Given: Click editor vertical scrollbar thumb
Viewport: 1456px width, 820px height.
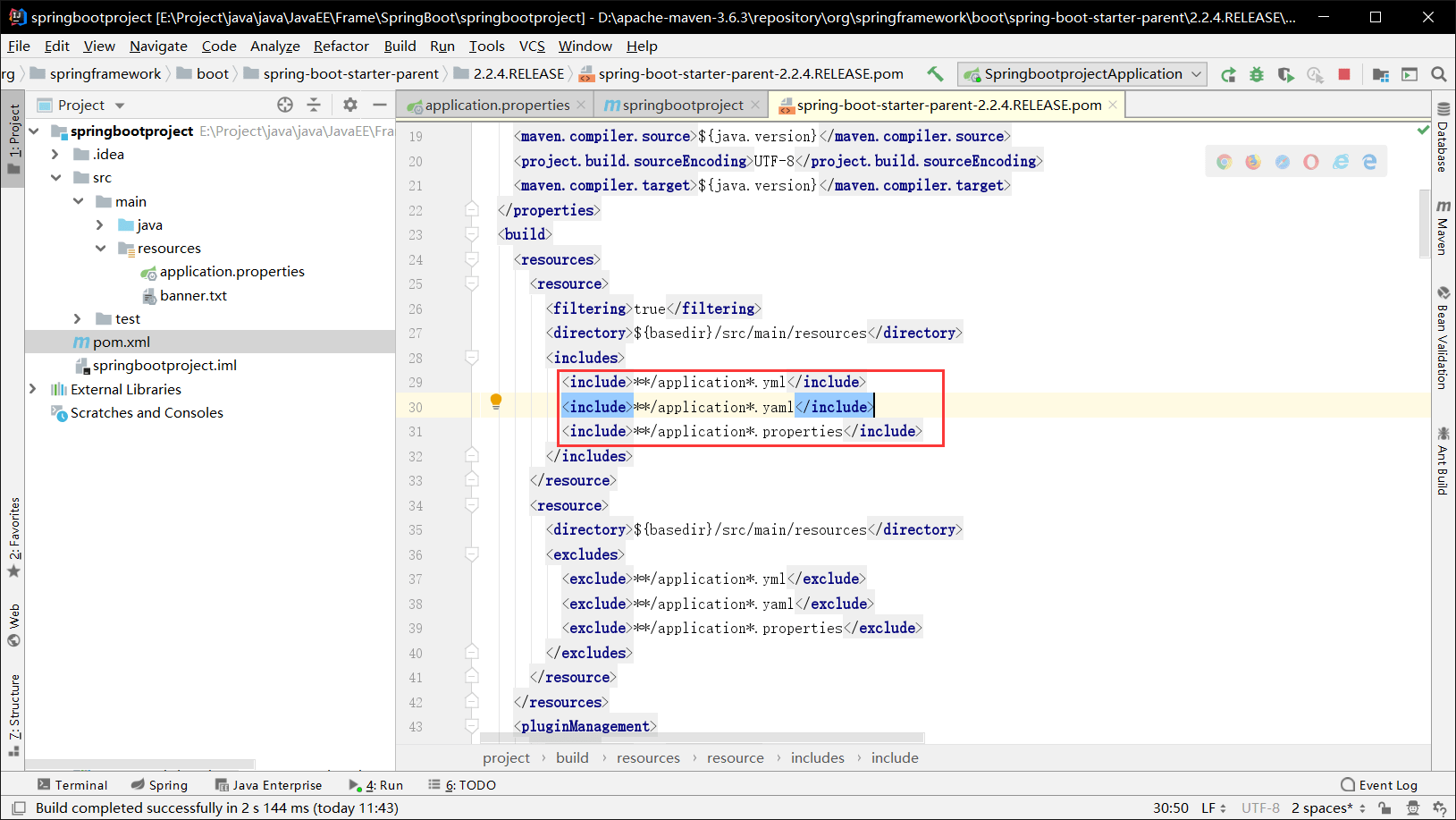Looking at the screenshot, I should [x=1425, y=224].
